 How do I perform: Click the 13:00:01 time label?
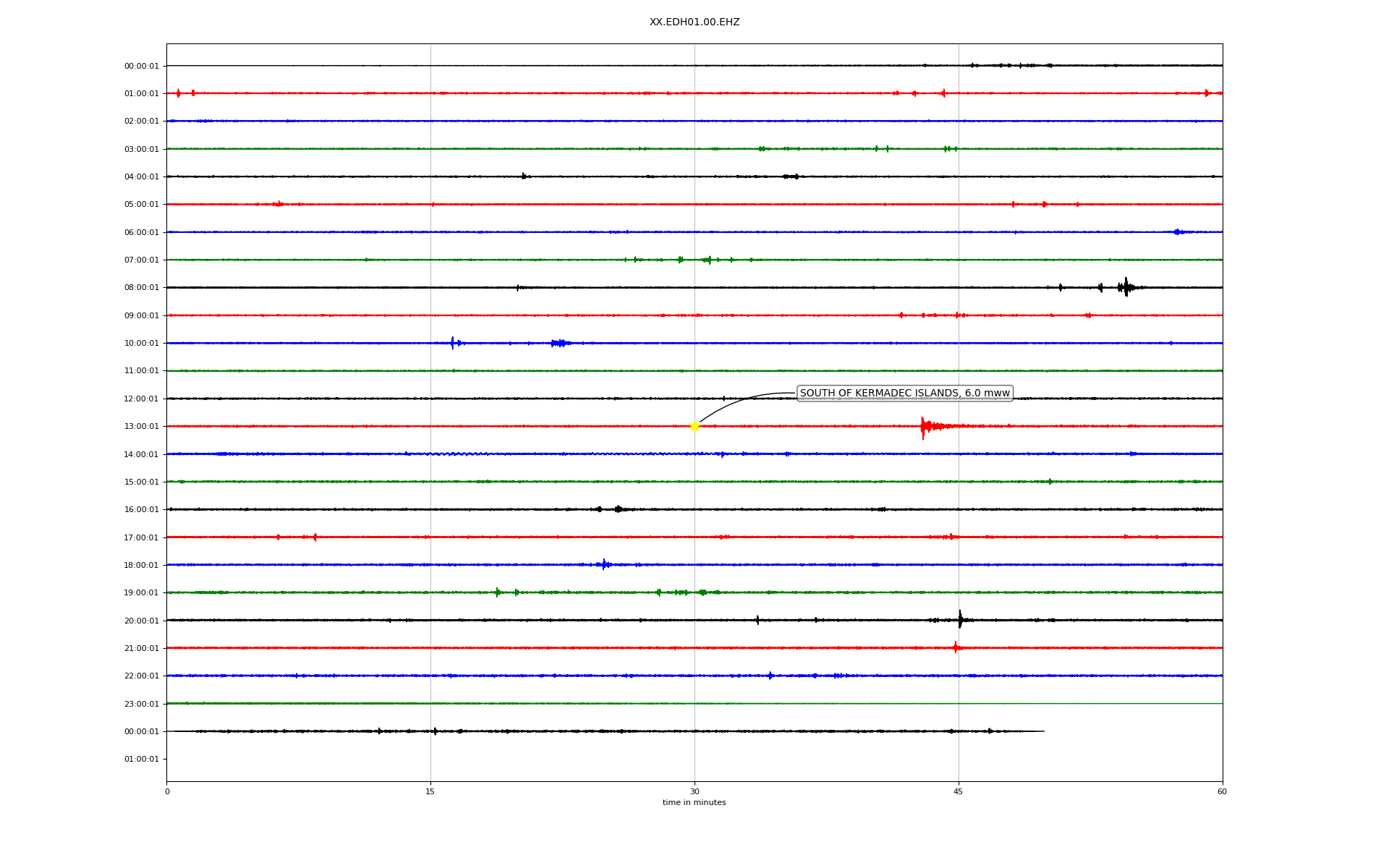(x=141, y=427)
